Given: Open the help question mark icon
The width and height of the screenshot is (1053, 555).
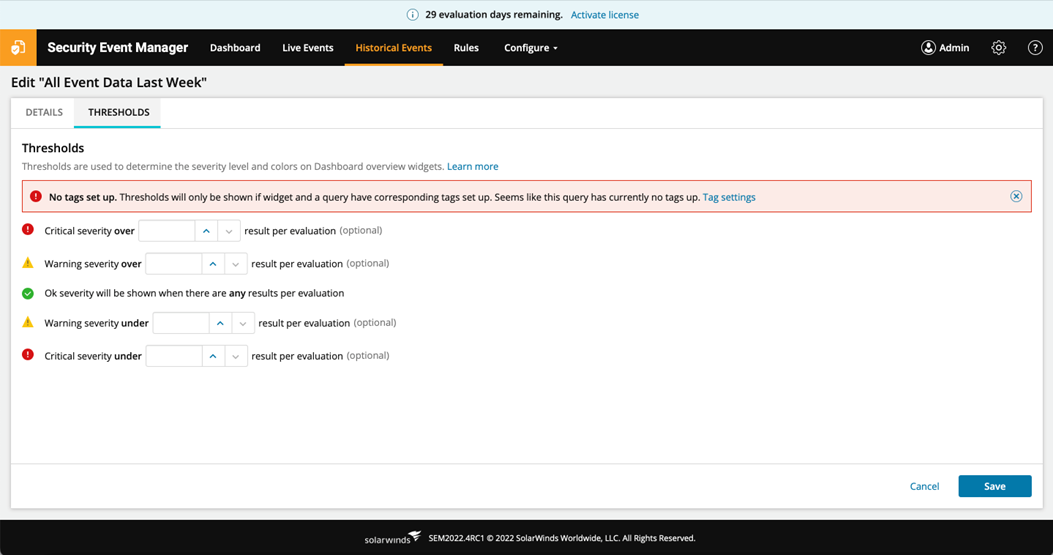Looking at the screenshot, I should click(x=1035, y=48).
